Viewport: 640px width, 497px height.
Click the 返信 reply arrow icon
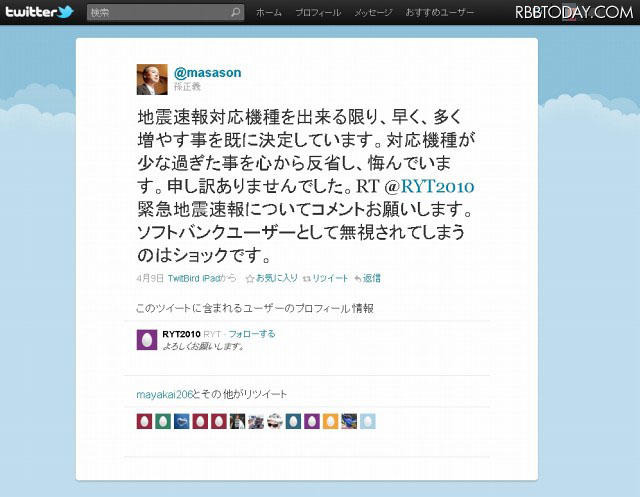358,279
